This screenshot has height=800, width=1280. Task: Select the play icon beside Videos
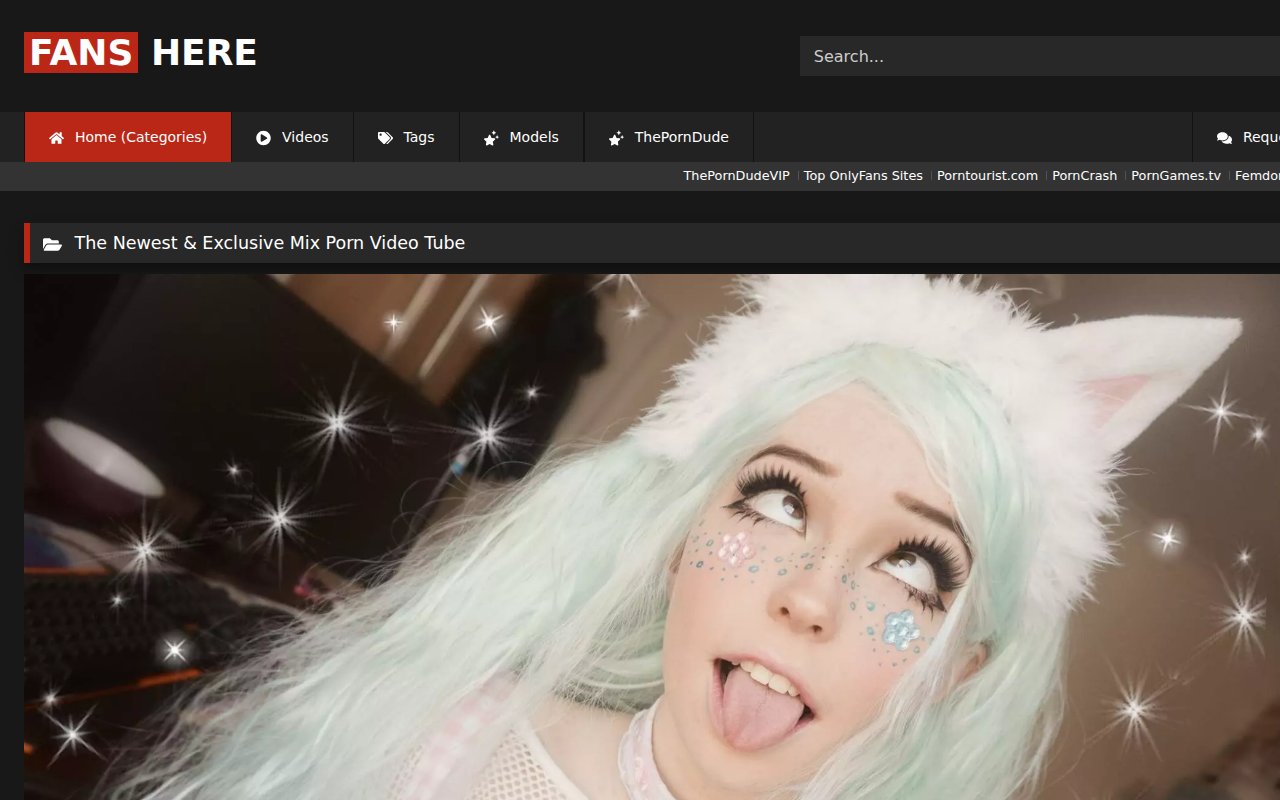point(261,136)
